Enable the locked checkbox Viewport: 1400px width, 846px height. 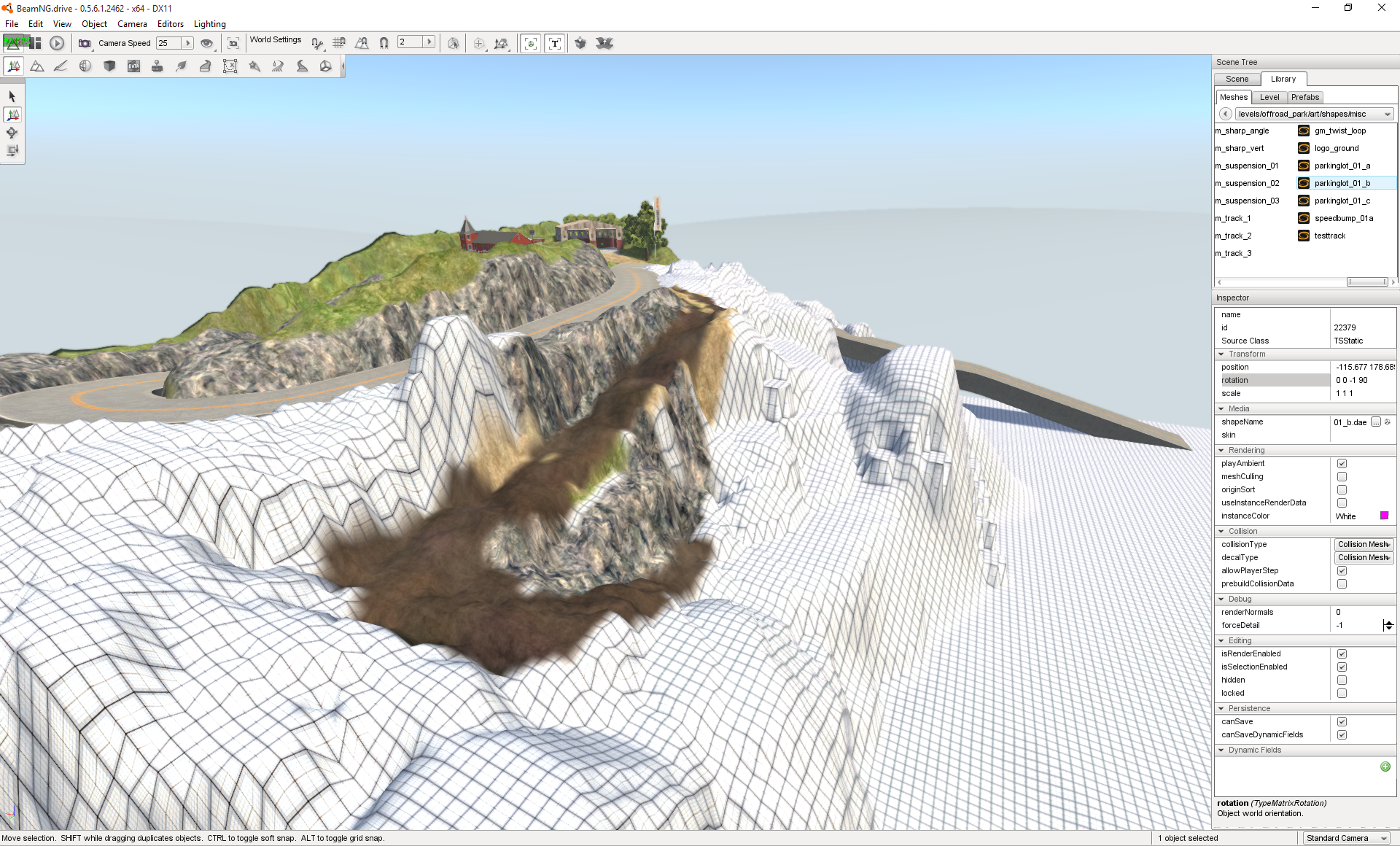click(x=1342, y=694)
